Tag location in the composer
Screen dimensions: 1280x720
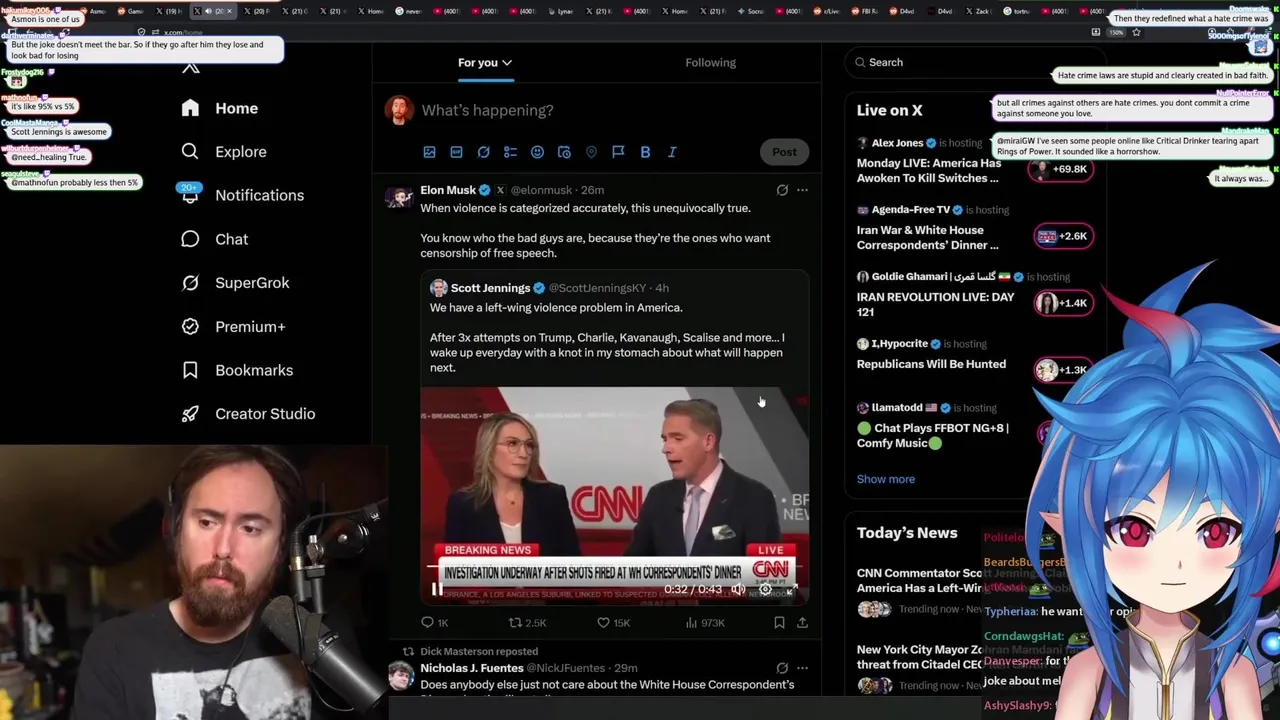[x=591, y=152]
